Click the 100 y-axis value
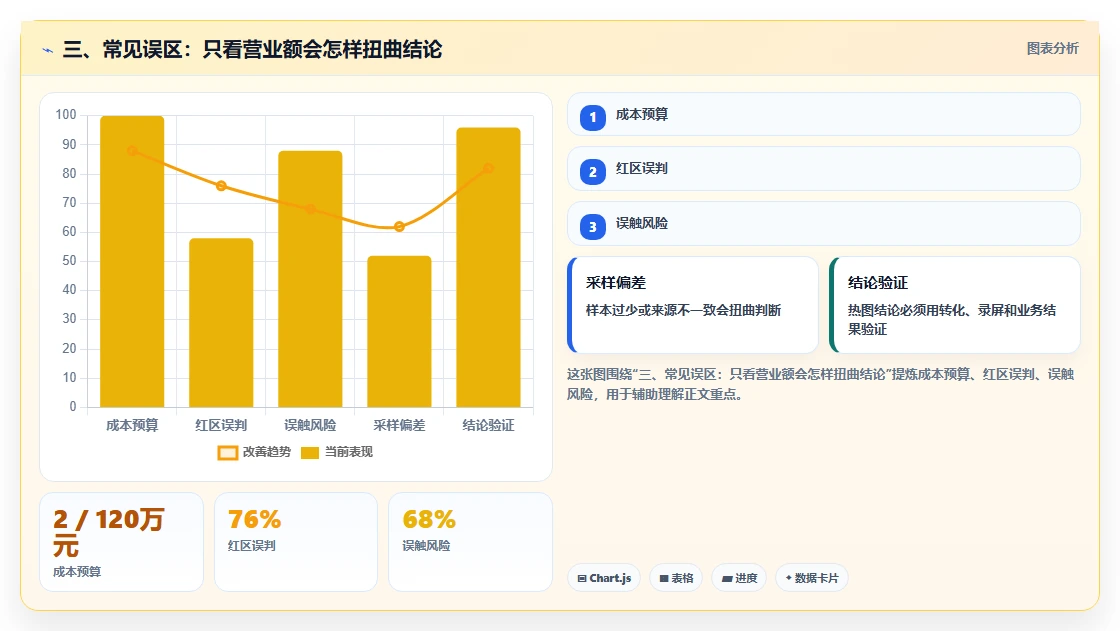This screenshot has height=631, width=1120. 66,114
